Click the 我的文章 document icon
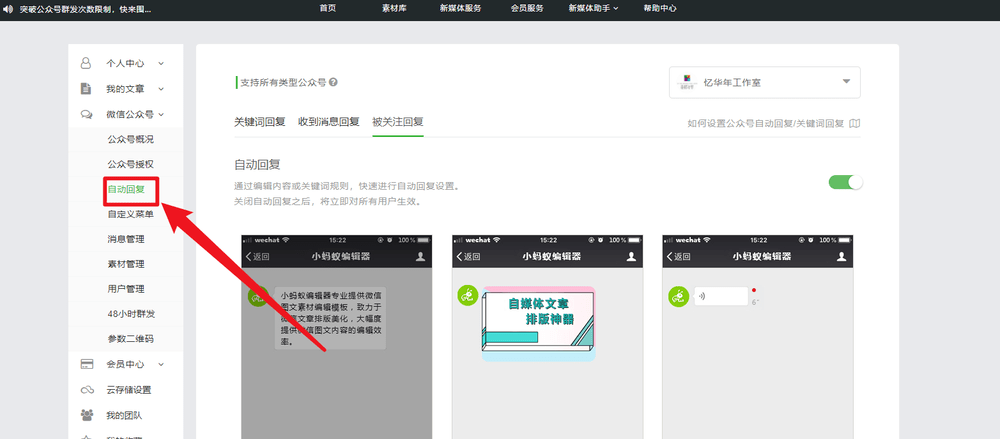This screenshot has height=439, width=1000. pos(86,89)
